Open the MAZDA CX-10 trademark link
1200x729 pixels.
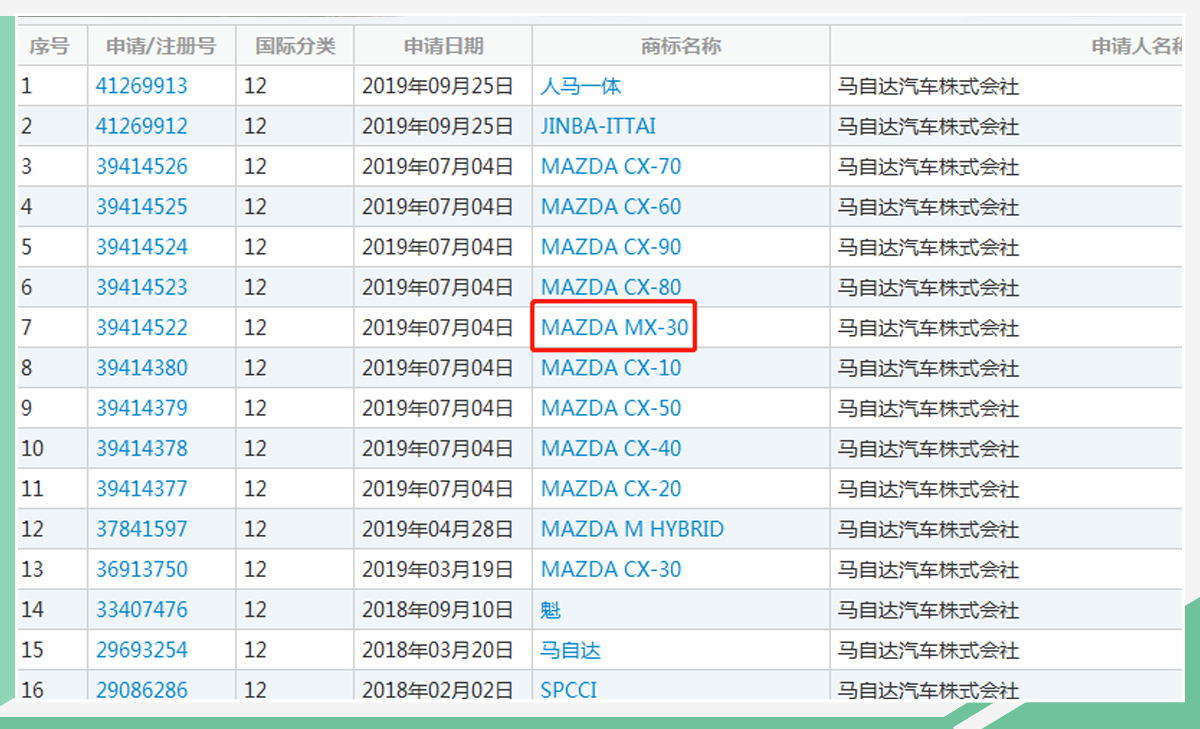tap(611, 368)
